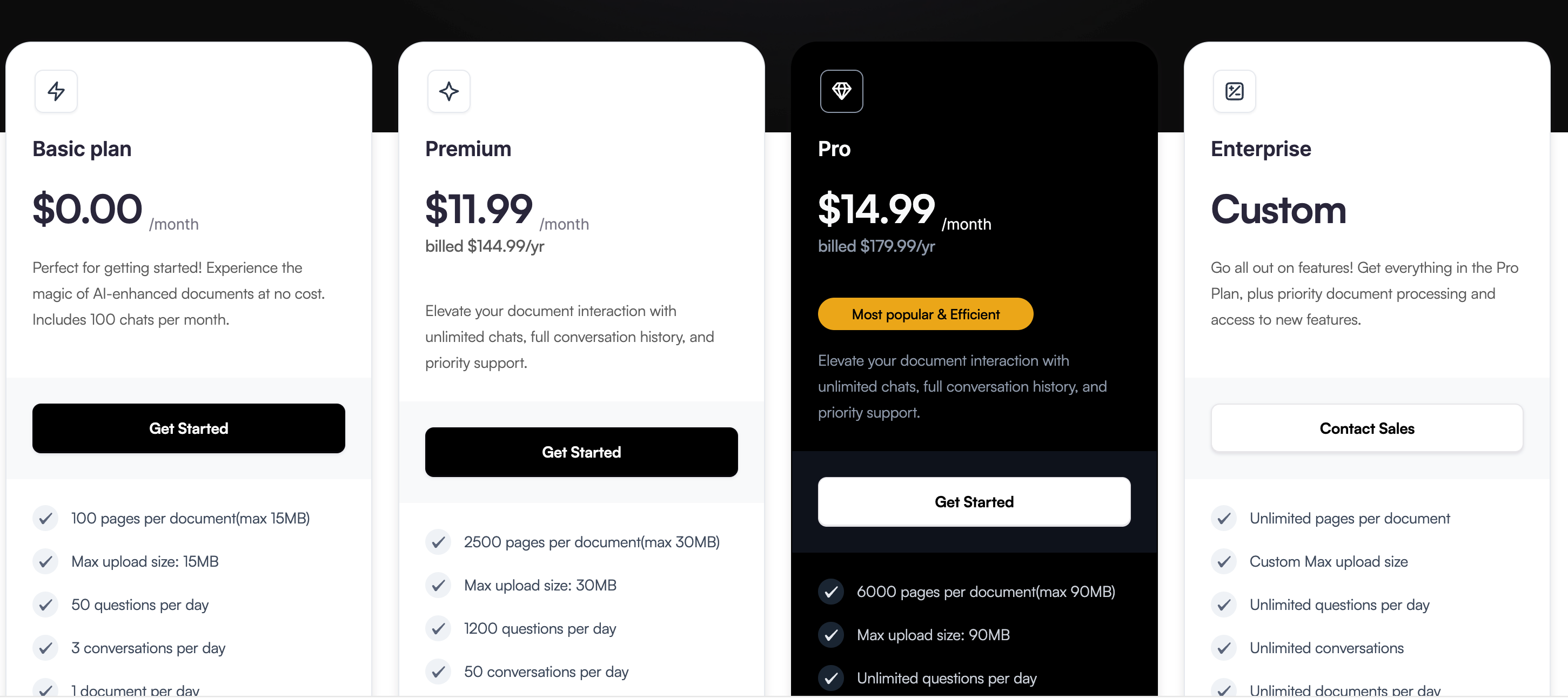Screen dimensions: 1568x698
Task: Click the Enterprise plan percent icon
Action: (1234, 91)
